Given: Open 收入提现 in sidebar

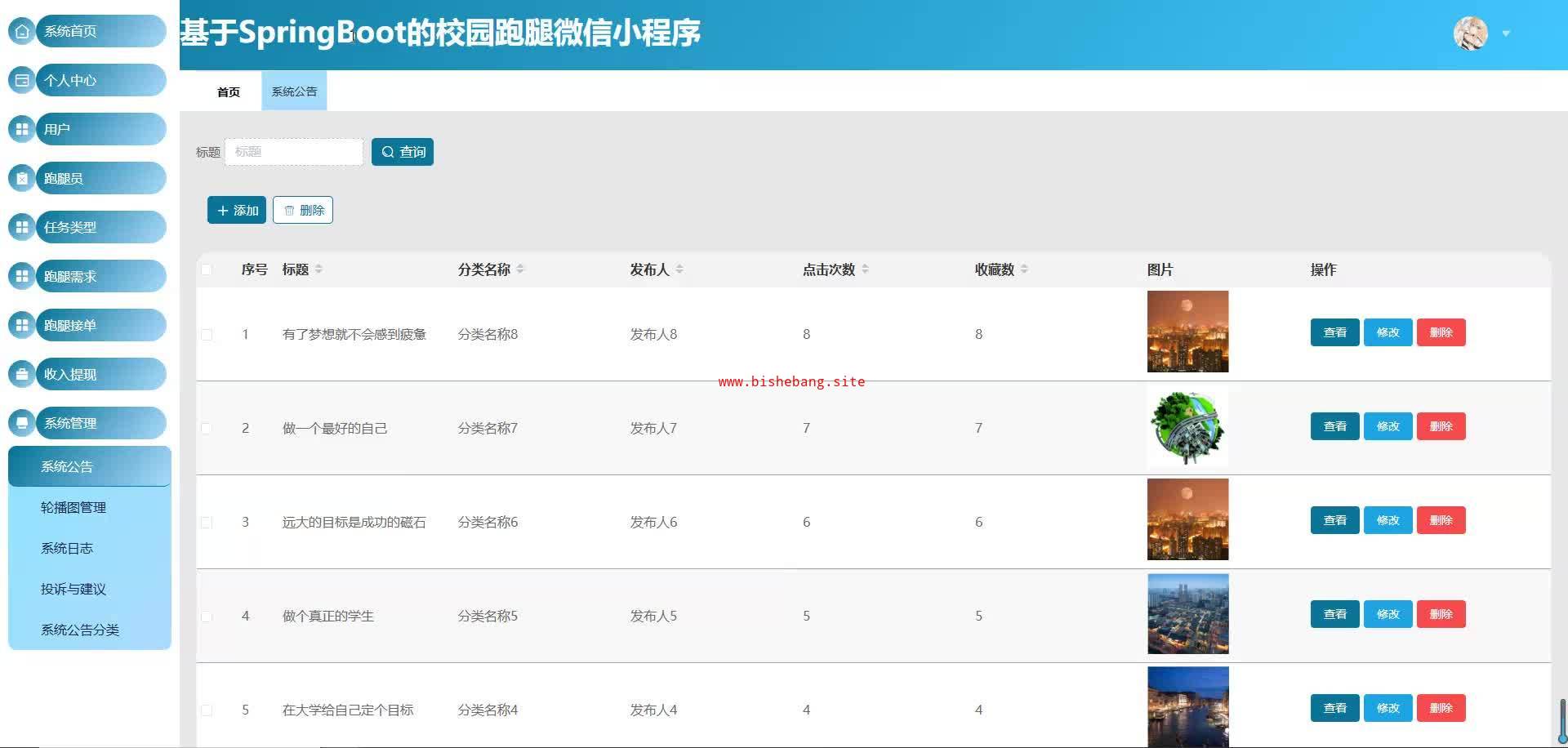Looking at the screenshot, I should [x=101, y=374].
